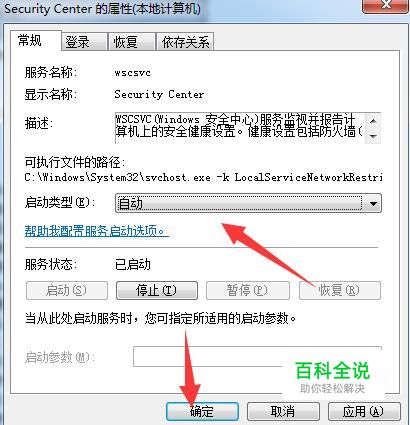Click the 暂停(P) button

tap(247, 290)
